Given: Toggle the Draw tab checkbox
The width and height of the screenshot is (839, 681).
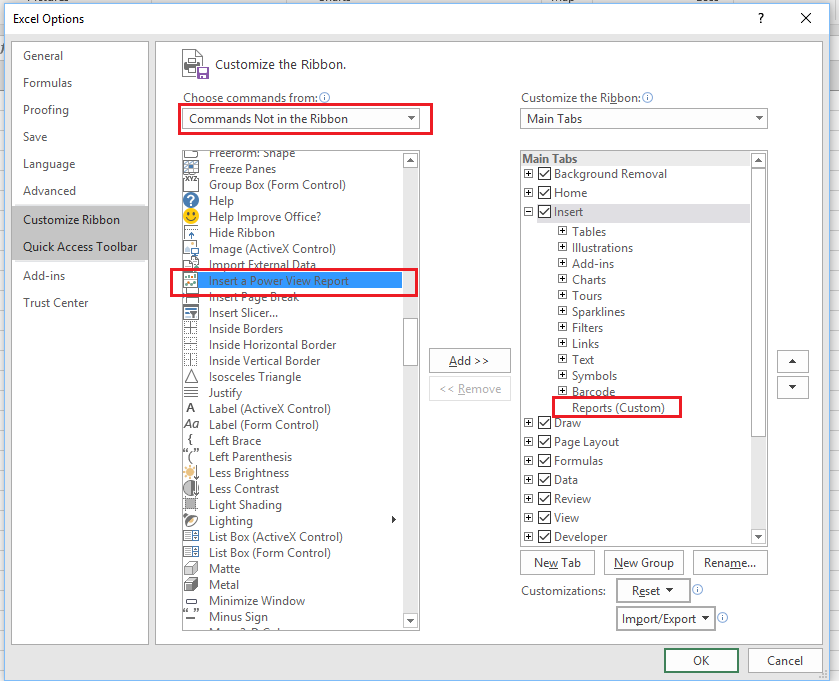Looking at the screenshot, I should [543, 422].
